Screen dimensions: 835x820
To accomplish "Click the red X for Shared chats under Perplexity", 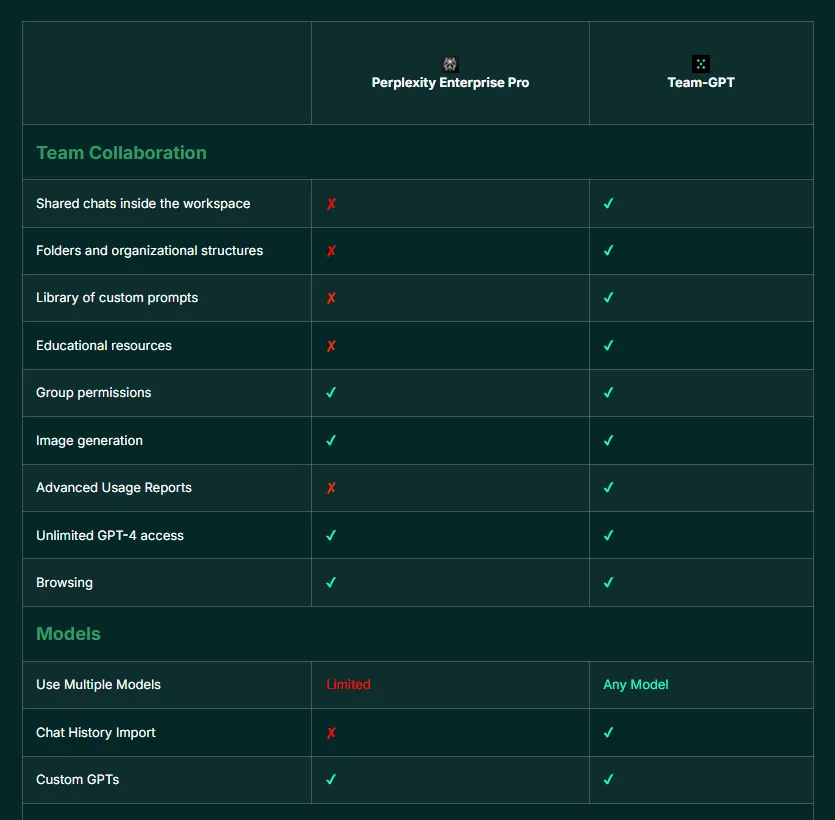I will (x=331, y=204).
